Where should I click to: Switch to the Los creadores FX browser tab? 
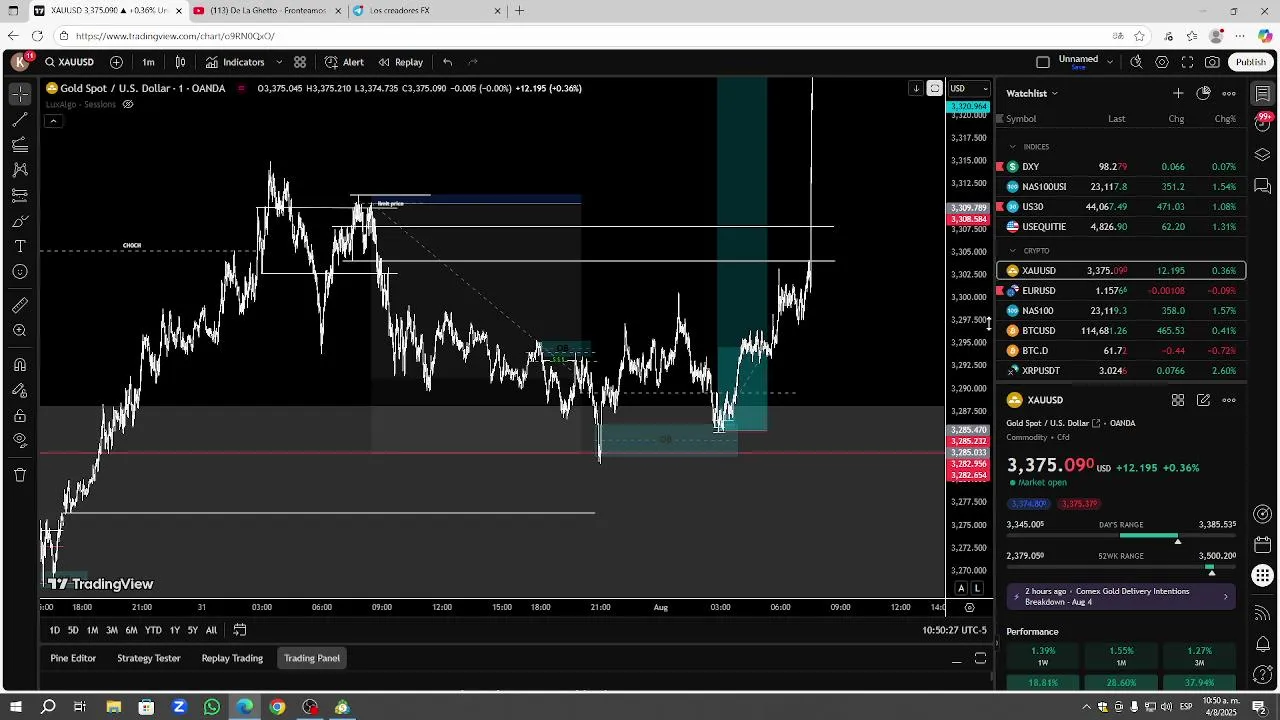pyautogui.click(x=427, y=11)
